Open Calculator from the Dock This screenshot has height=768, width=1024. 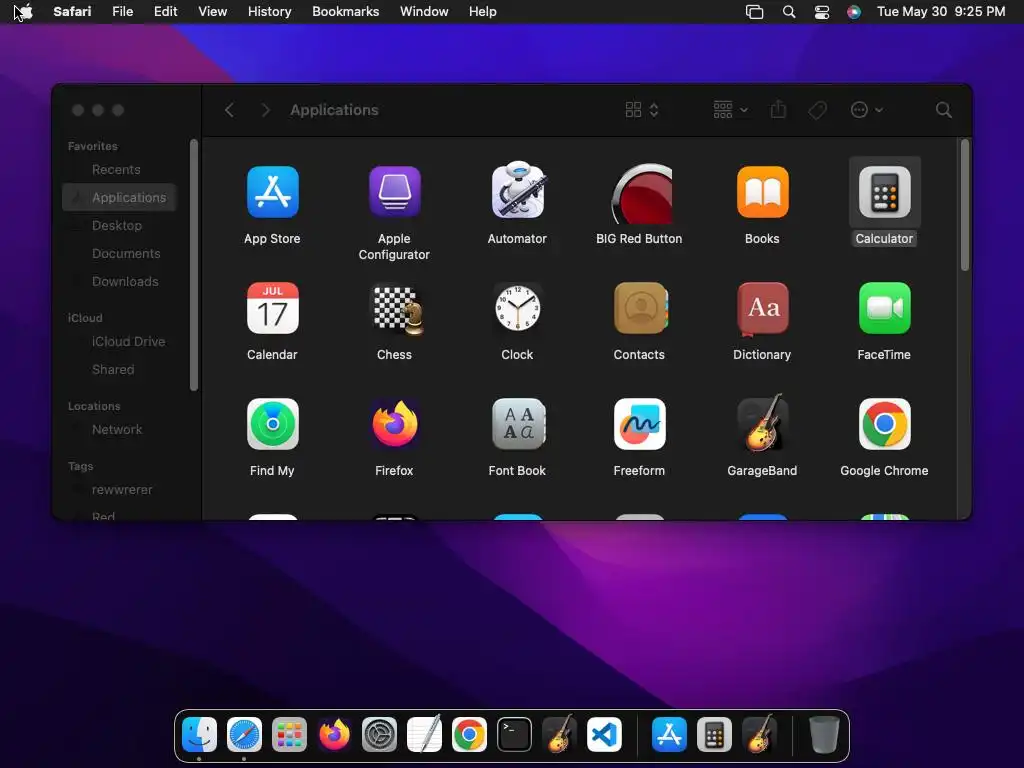[714, 735]
